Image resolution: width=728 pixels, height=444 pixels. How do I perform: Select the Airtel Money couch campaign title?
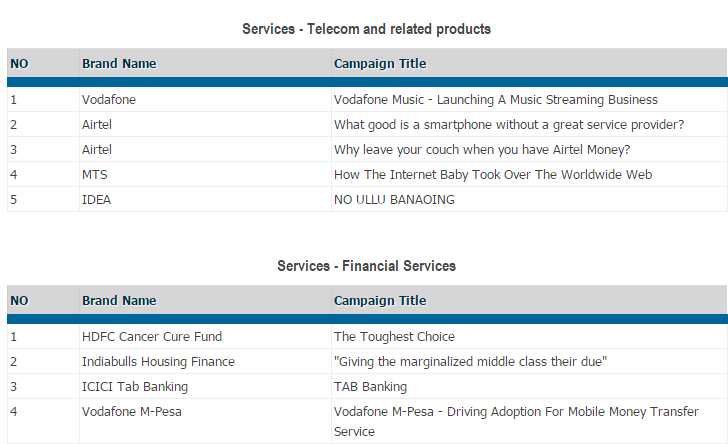click(481, 150)
